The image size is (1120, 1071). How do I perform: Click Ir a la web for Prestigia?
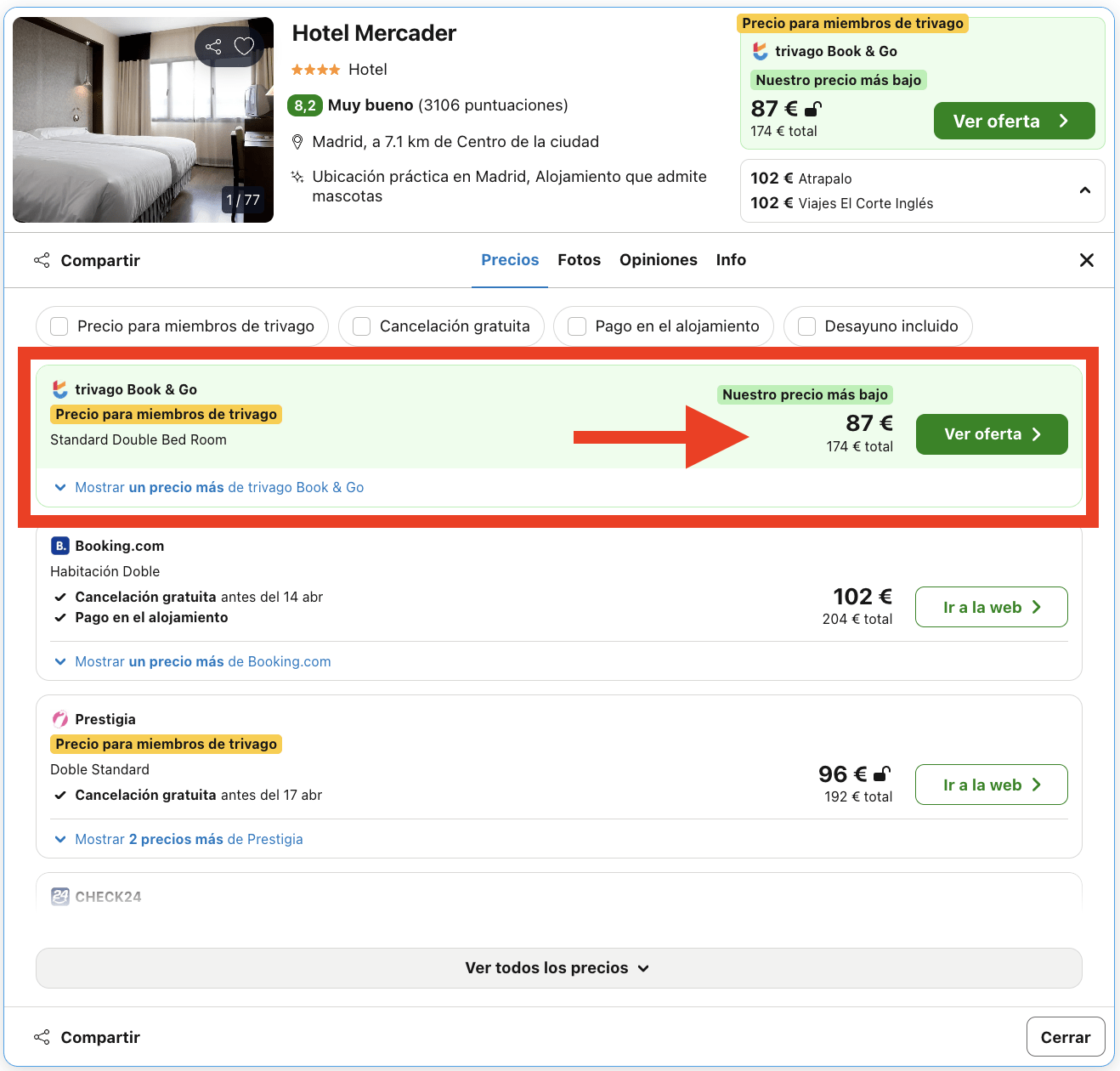[x=992, y=785]
